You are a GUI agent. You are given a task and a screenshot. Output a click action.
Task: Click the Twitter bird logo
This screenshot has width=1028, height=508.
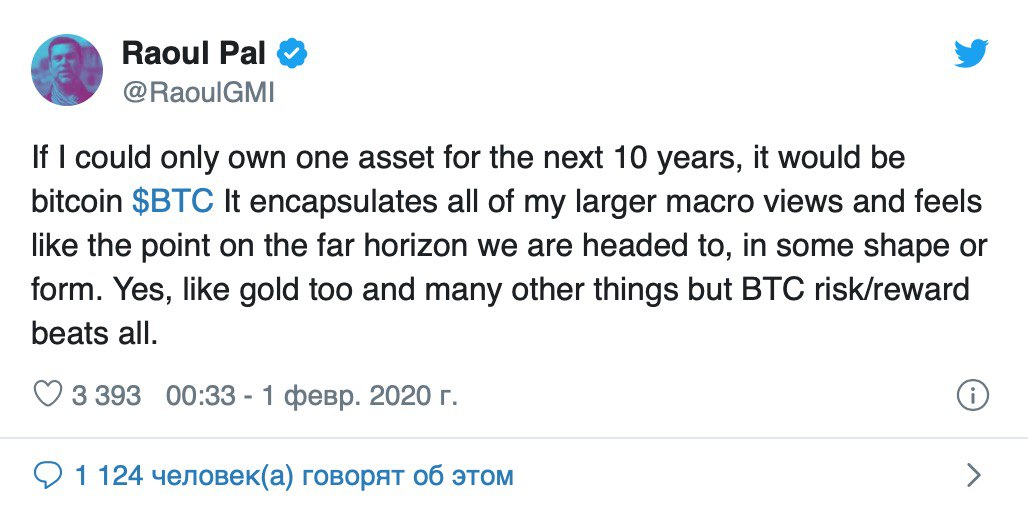click(x=970, y=54)
